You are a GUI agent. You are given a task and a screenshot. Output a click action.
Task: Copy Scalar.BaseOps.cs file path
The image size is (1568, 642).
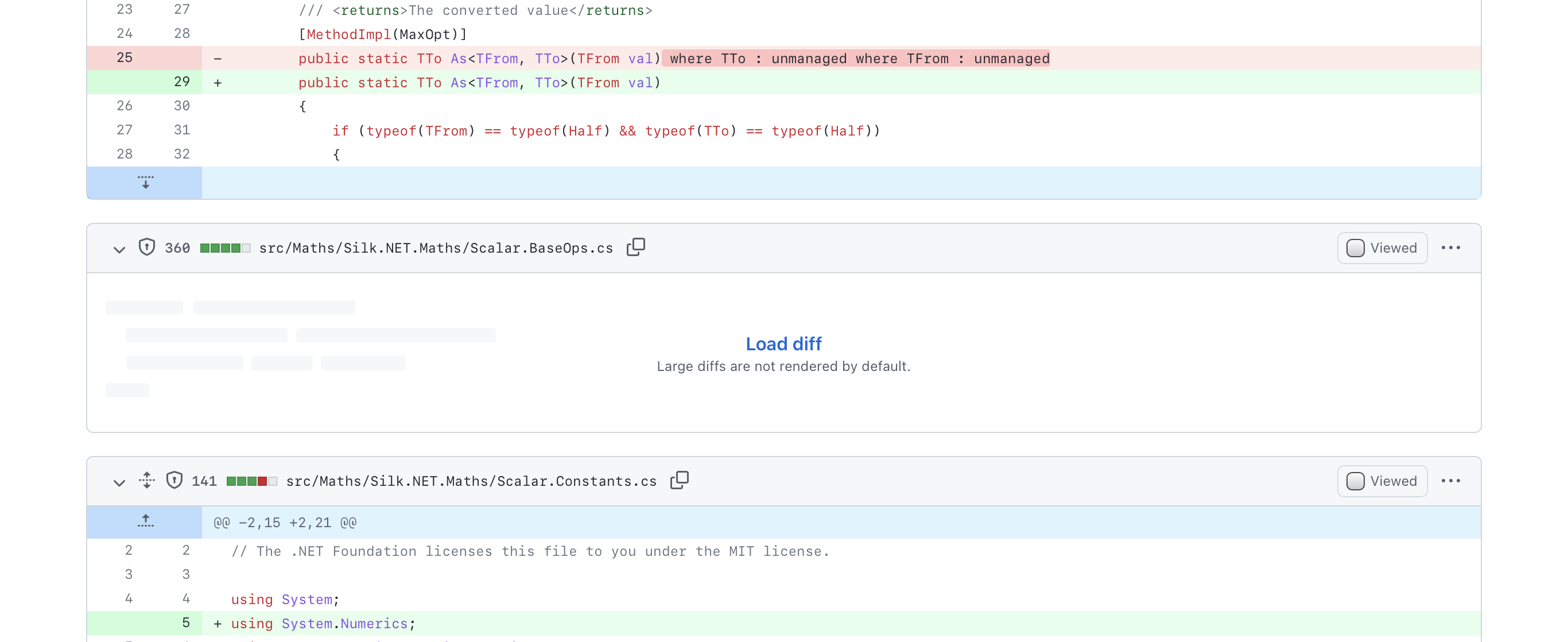pyautogui.click(x=635, y=247)
